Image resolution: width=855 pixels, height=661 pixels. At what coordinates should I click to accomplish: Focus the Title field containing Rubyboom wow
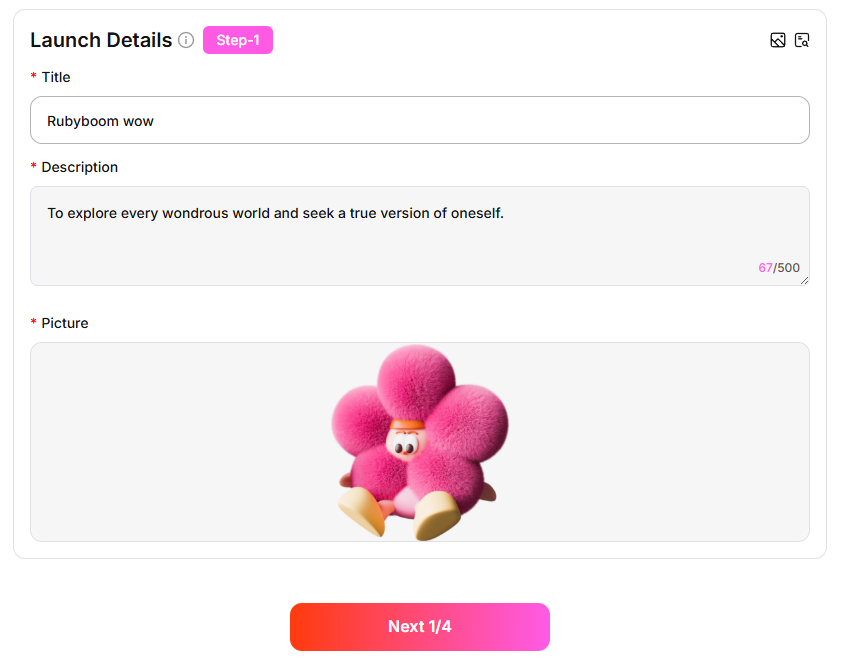tap(420, 120)
